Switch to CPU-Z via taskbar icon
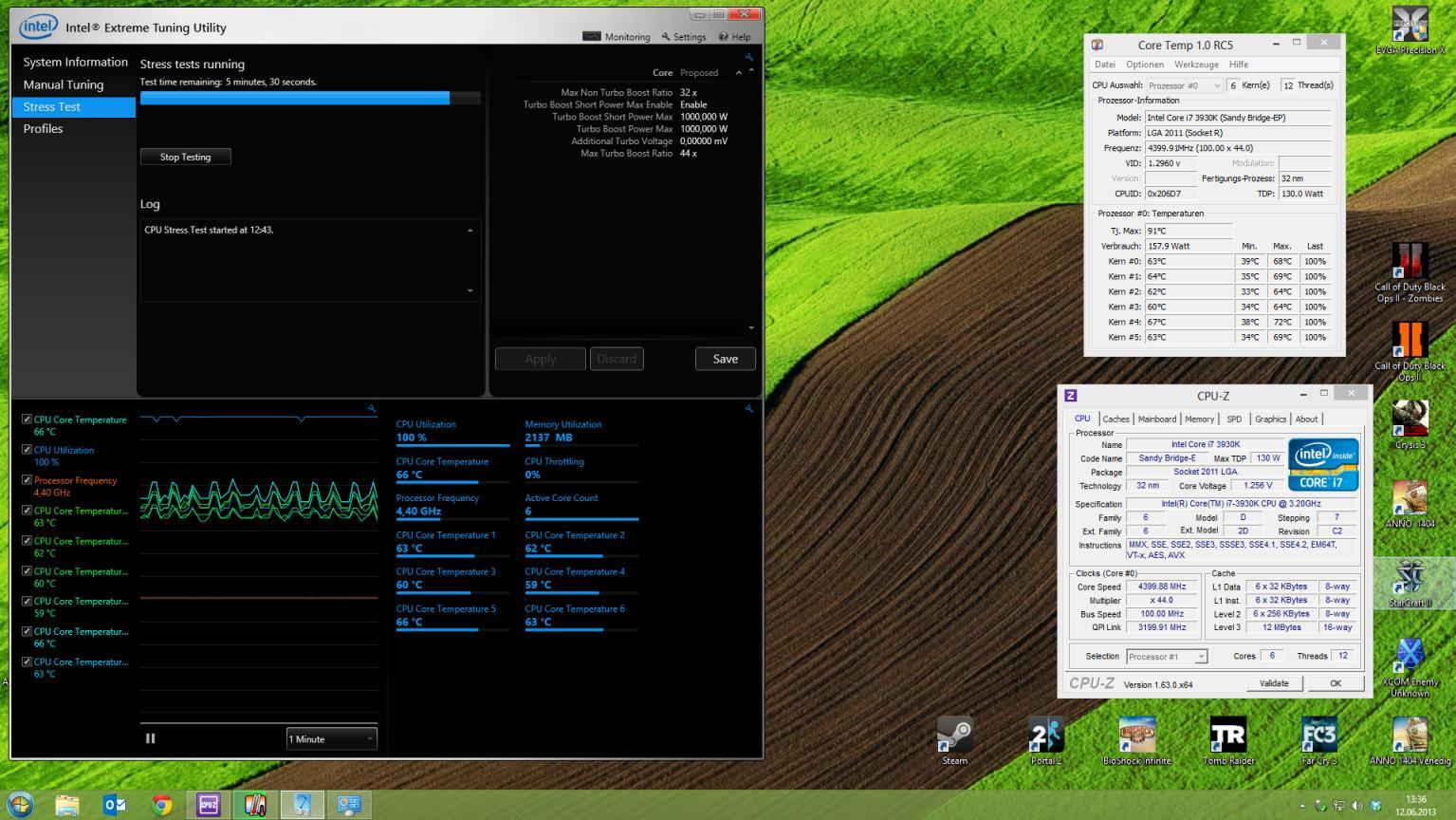The image size is (1456, 820). pyautogui.click(x=209, y=805)
